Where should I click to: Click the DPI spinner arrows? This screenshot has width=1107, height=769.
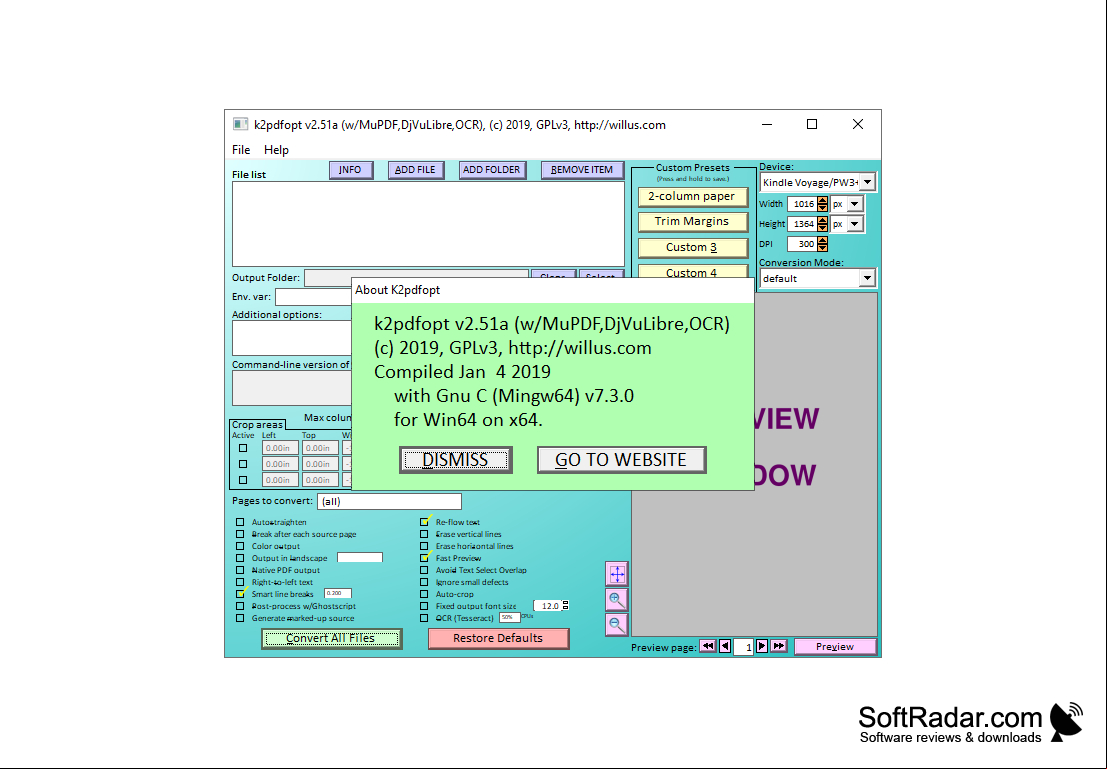[822, 244]
